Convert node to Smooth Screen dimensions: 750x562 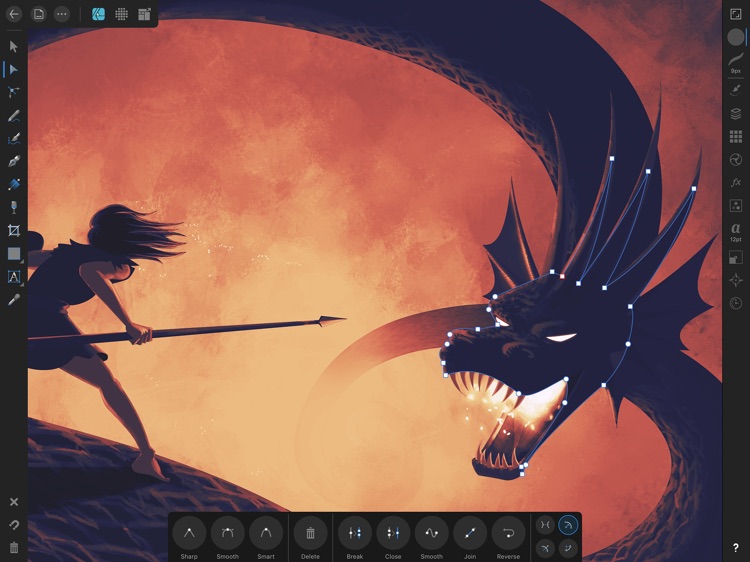(x=227, y=533)
